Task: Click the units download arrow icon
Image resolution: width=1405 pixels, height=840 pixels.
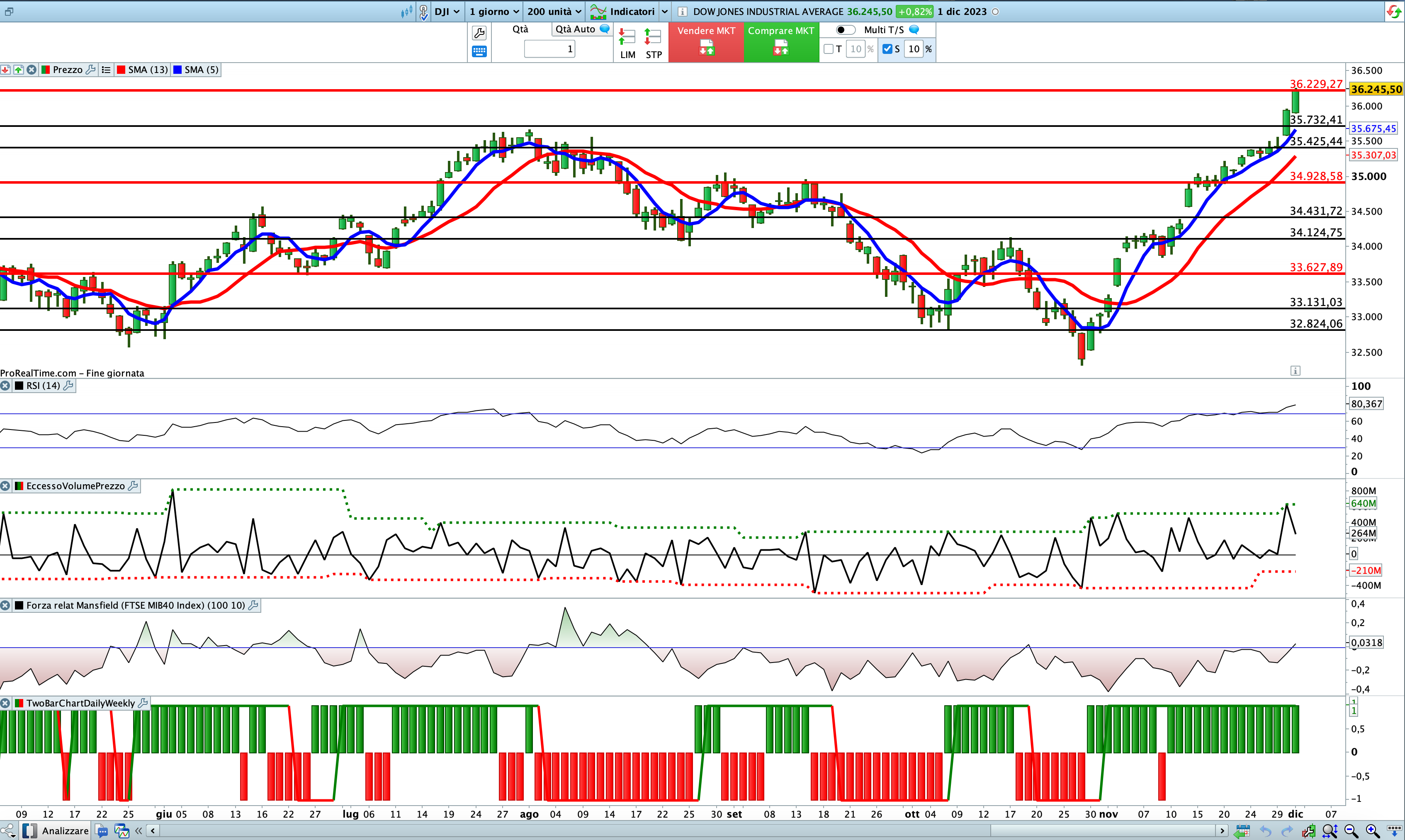Action: (1394, 831)
